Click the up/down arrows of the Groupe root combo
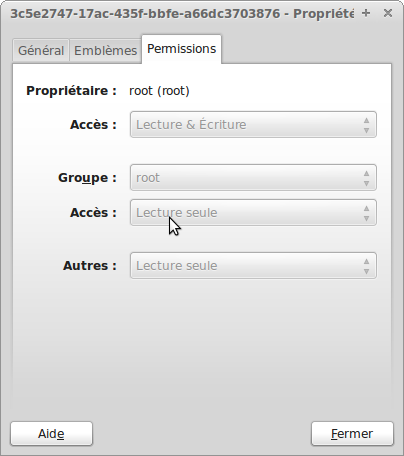The height and width of the screenshot is (456, 404). click(366, 178)
